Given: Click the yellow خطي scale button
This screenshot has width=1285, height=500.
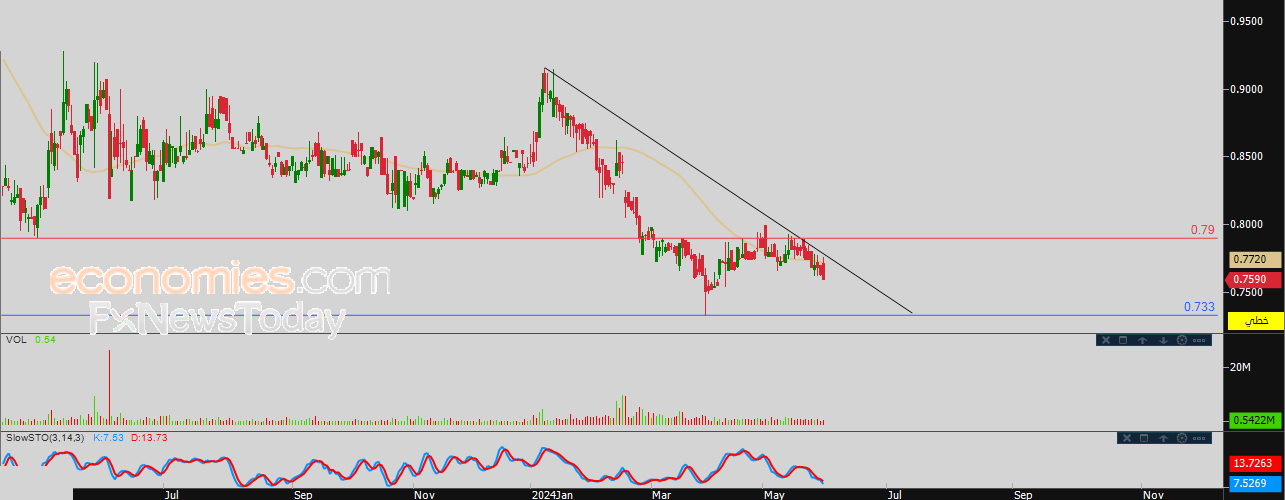Looking at the screenshot, I should (1256, 321).
